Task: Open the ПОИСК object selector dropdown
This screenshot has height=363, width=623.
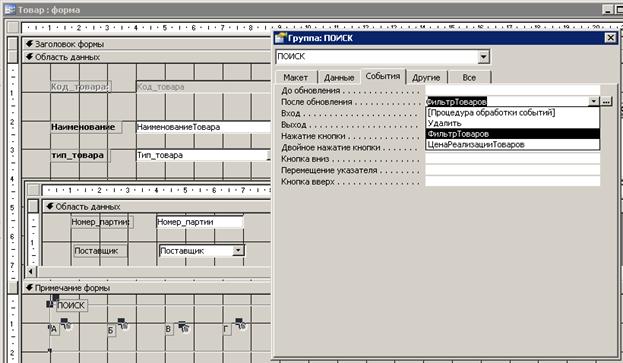Action: tap(483, 57)
